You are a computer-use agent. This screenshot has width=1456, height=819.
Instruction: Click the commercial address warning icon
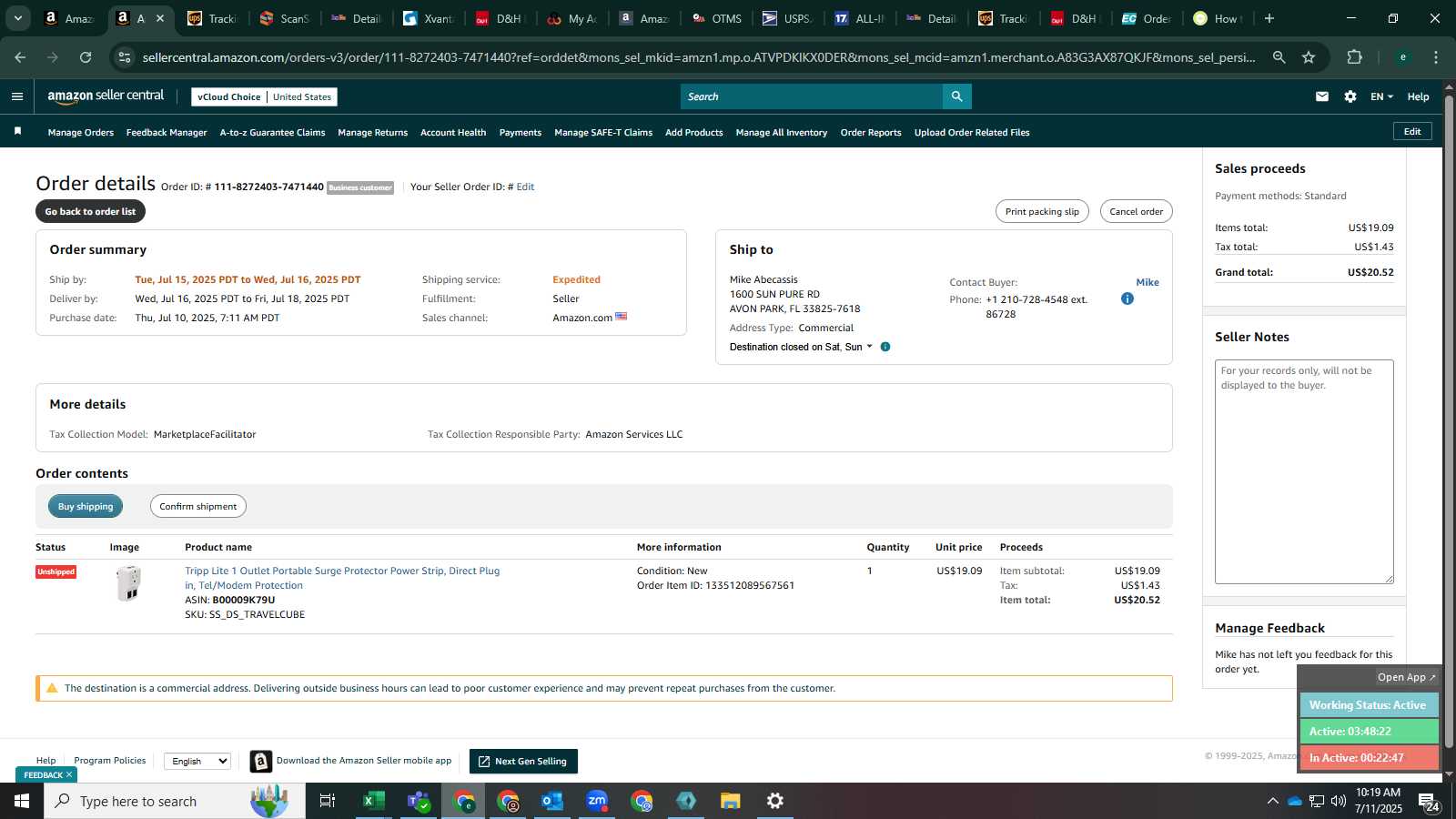coord(52,688)
